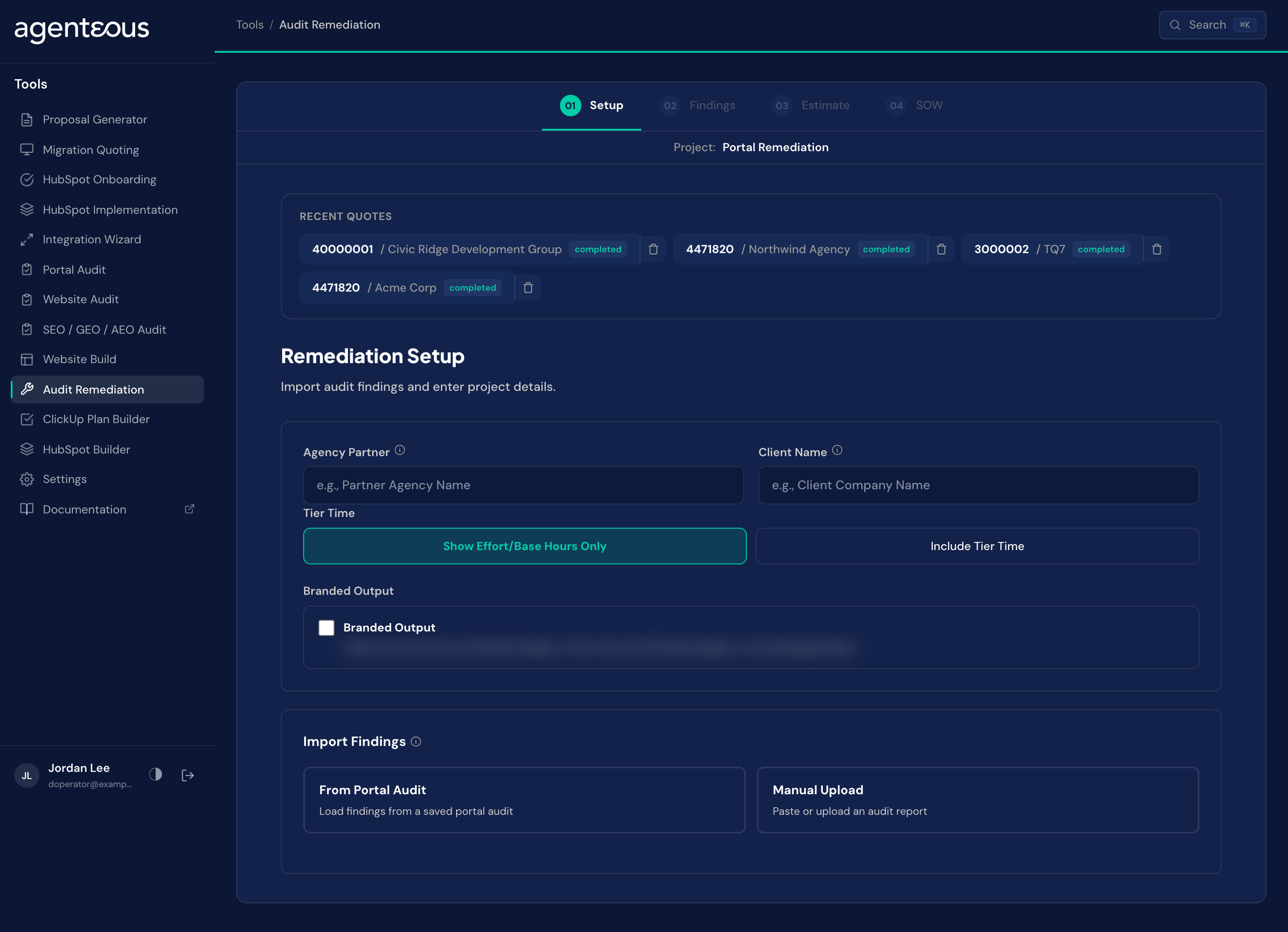The height and width of the screenshot is (932, 1288).
Task: Click the JL user avatar
Action: coord(27,775)
